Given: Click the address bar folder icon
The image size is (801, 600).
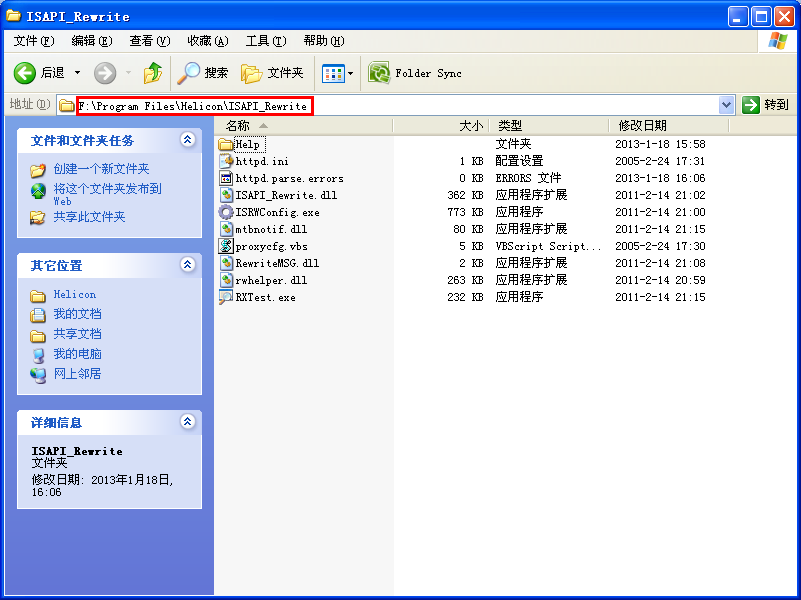Looking at the screenshot, I should click(x=66, y=106).
